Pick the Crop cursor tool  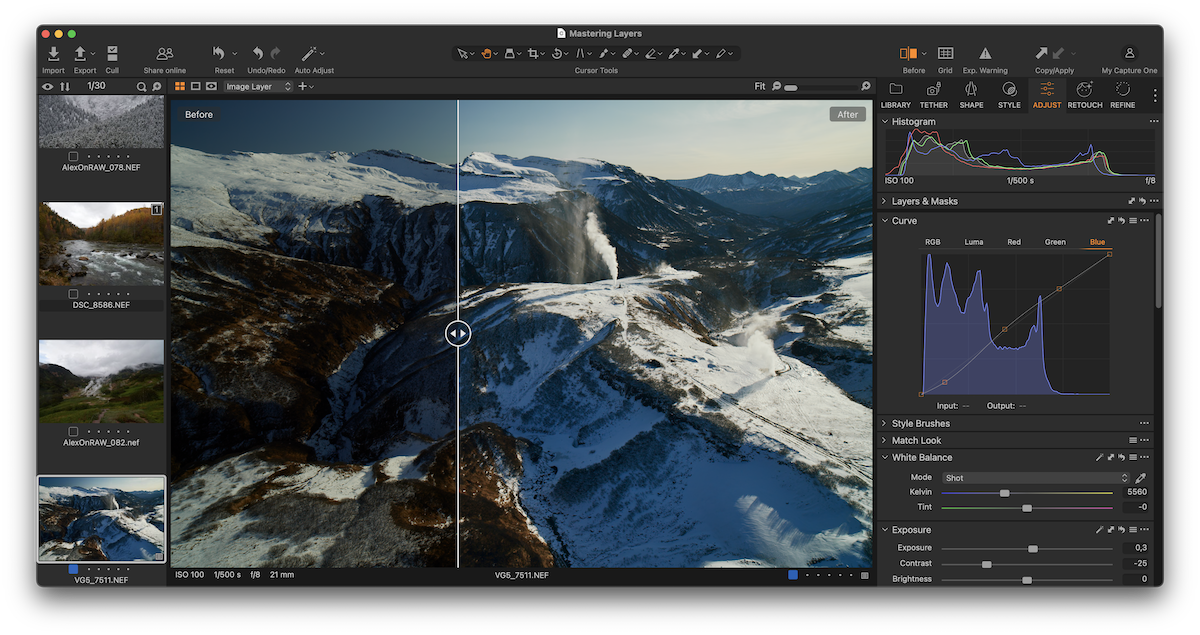534,54
